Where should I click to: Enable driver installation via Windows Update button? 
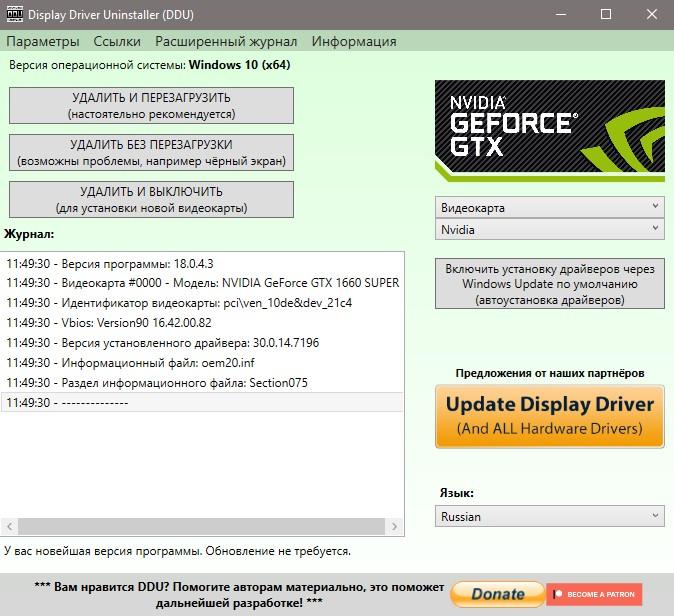click(x=550, y=284)
